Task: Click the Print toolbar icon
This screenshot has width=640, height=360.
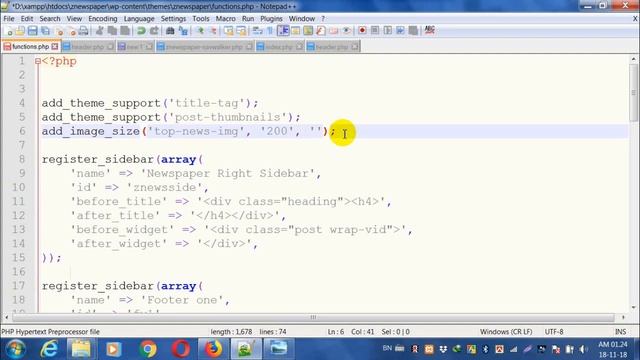Action: tap(83, 31)
